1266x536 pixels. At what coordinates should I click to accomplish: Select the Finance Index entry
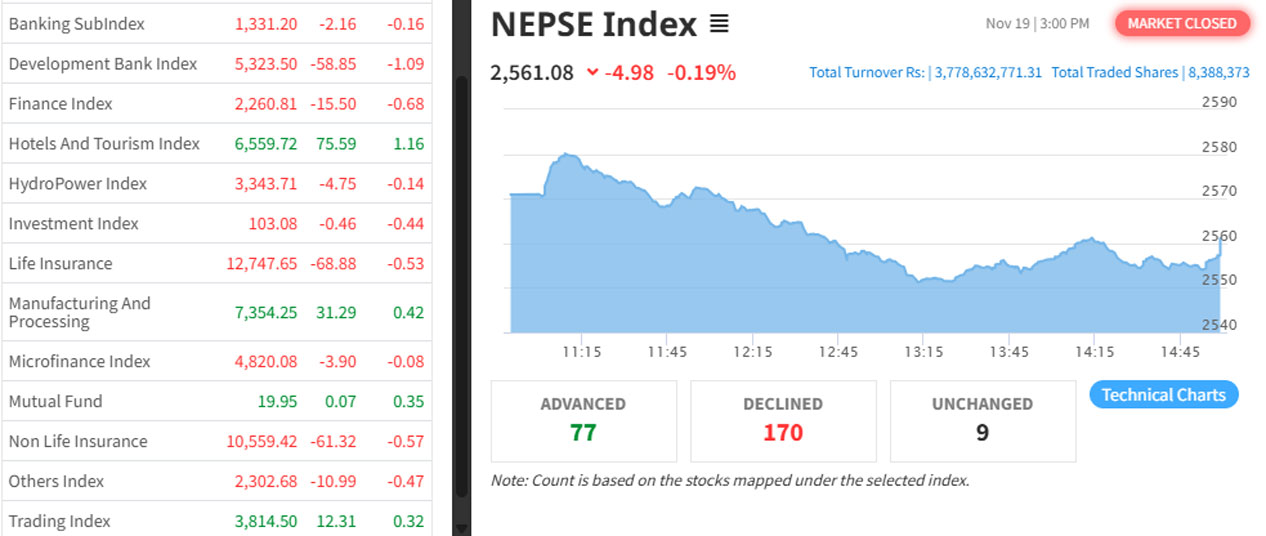point(61,104)
